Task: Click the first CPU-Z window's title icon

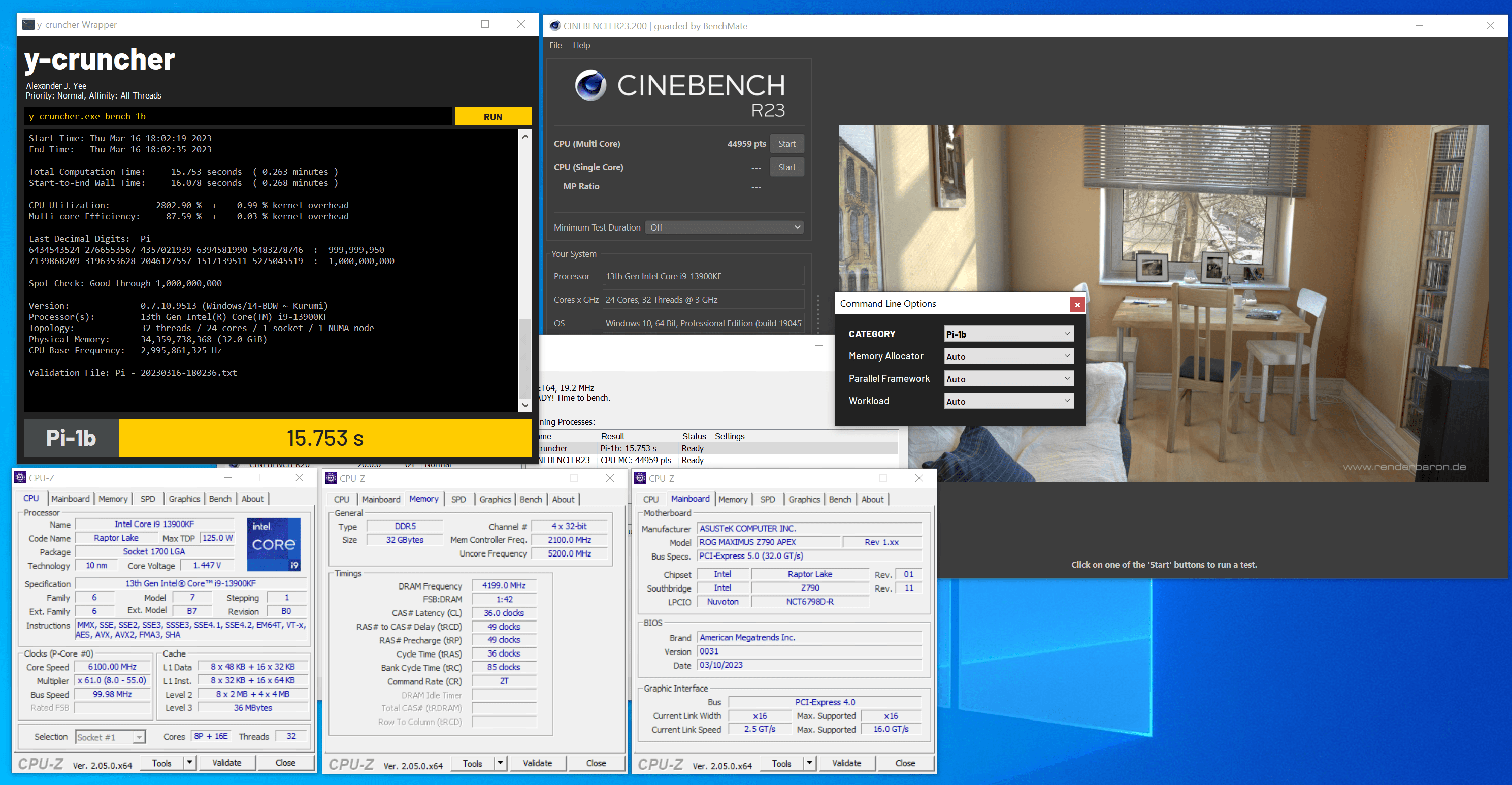Action: point(20,477)
